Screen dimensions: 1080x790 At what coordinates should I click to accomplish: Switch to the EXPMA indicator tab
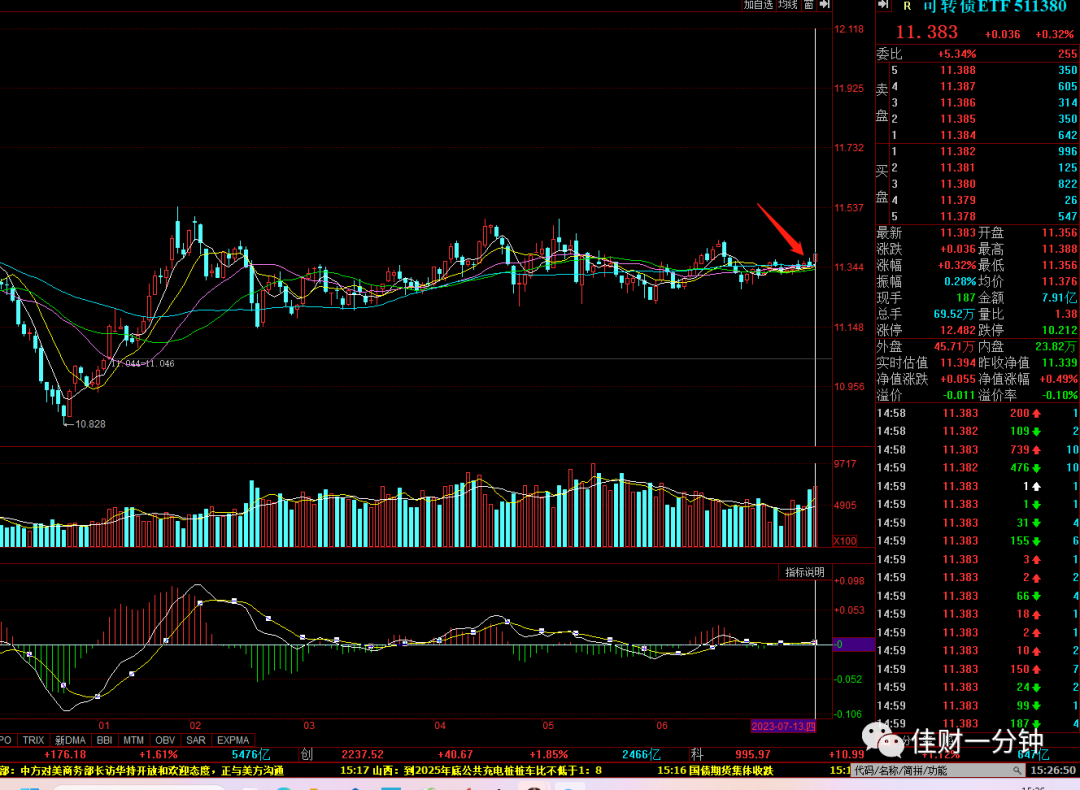tap(233, 740)
